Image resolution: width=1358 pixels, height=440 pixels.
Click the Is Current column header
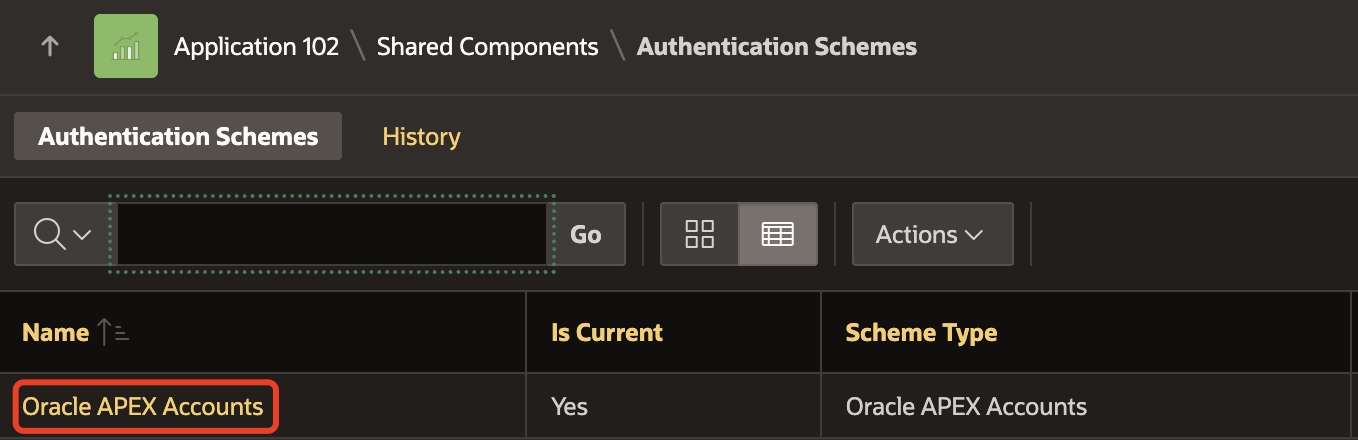(x=607, y=333)
